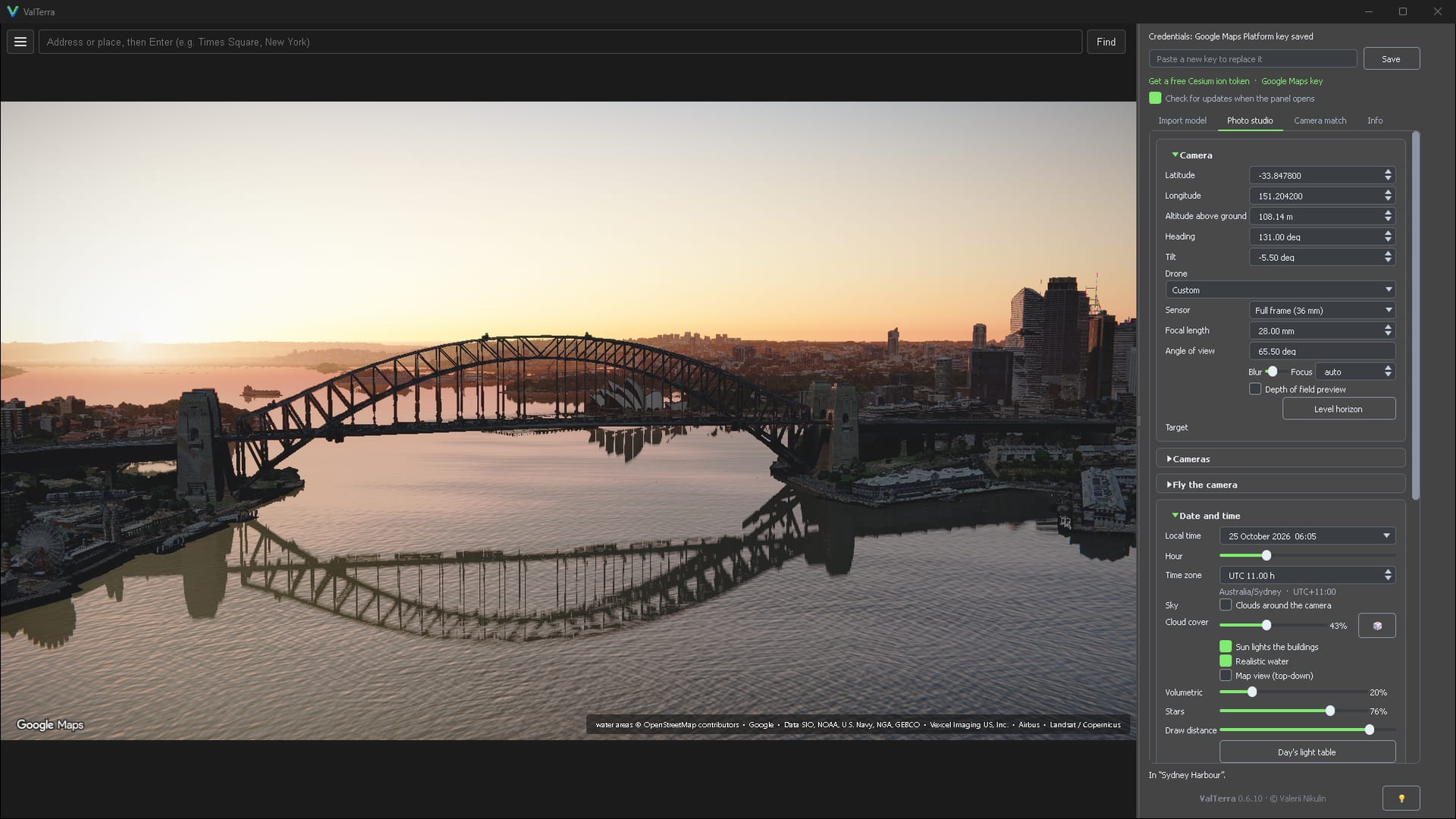This screenshot has height=819, width=1456.
Task: Collapse the Date and time section
Action: pyautogui.click(x=1206, y=516)
